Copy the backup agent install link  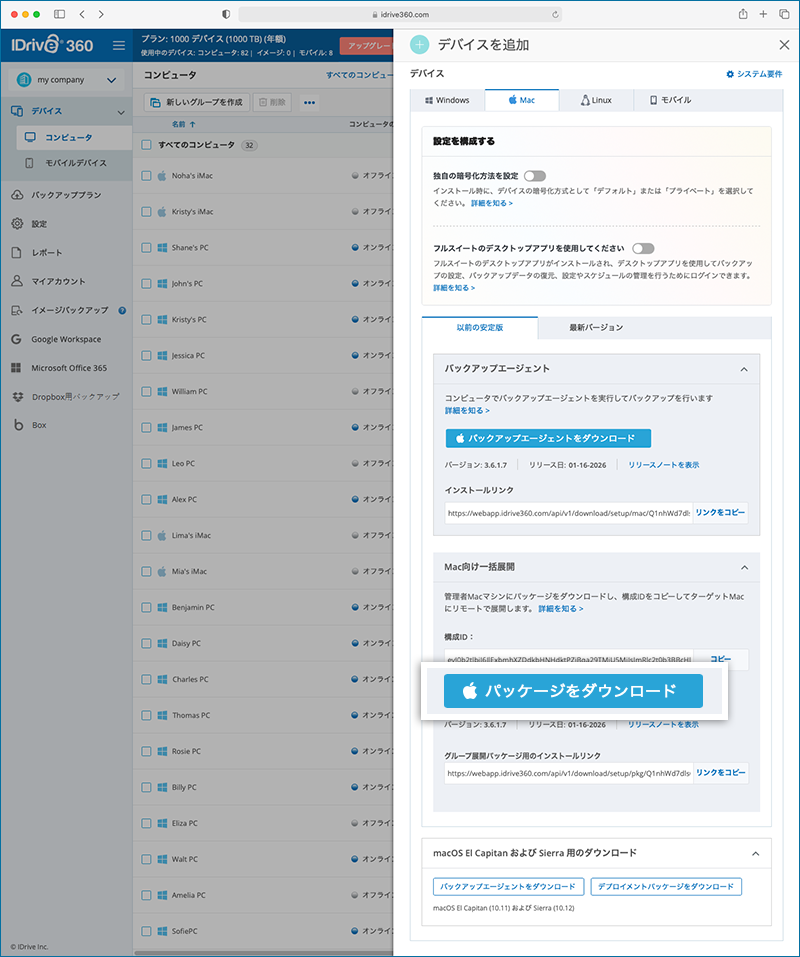pos(720,512)
